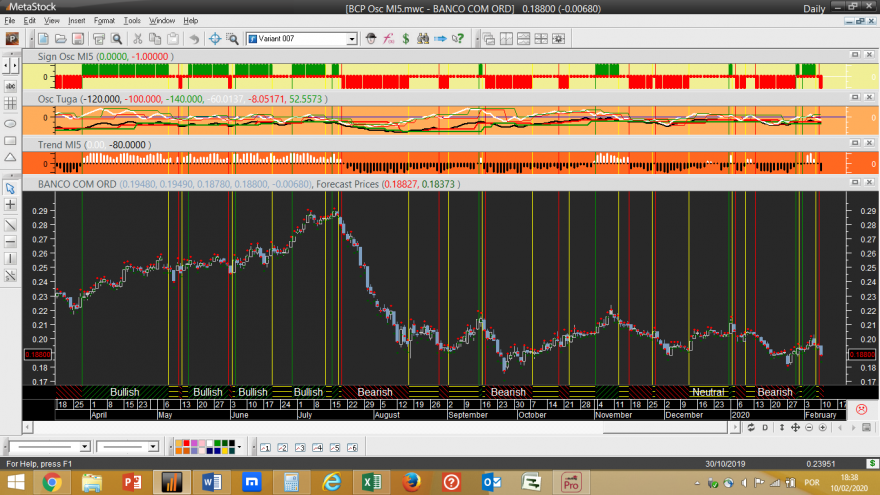The width and height of the screenshot is (880, 495).
Task: Open the Help menu
Action: coord(191,21)
